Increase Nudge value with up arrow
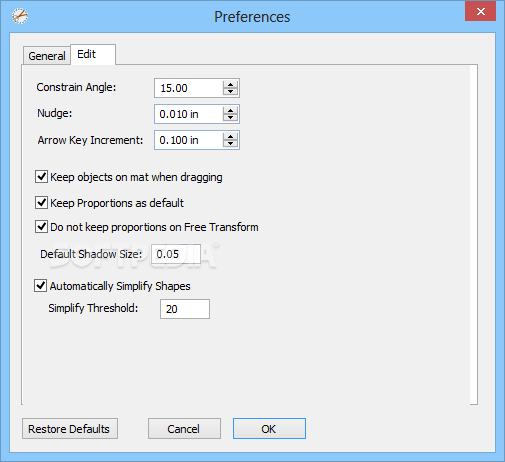 (230, 110)
